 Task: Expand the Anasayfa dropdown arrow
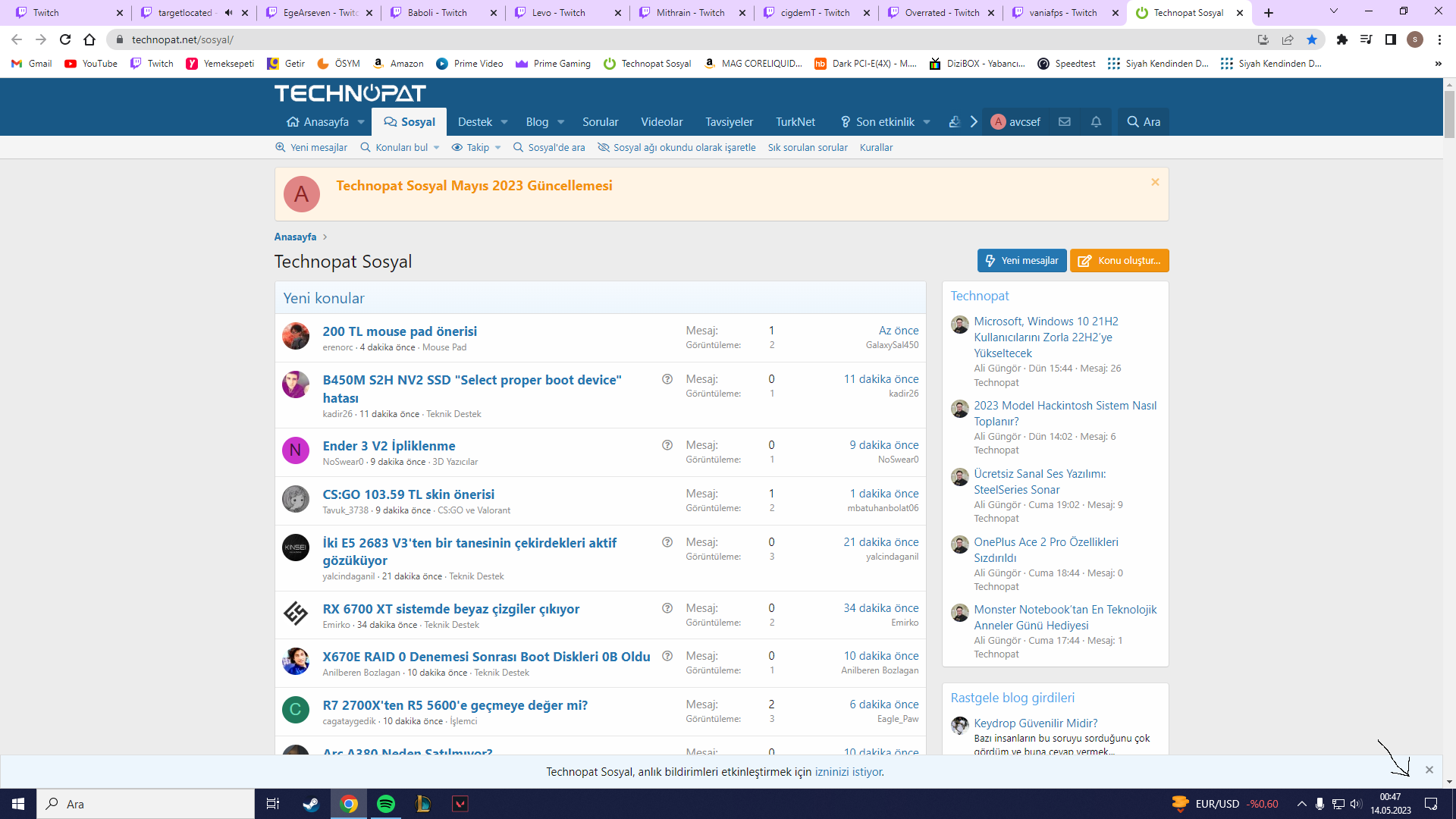click(x=361, y=122)
